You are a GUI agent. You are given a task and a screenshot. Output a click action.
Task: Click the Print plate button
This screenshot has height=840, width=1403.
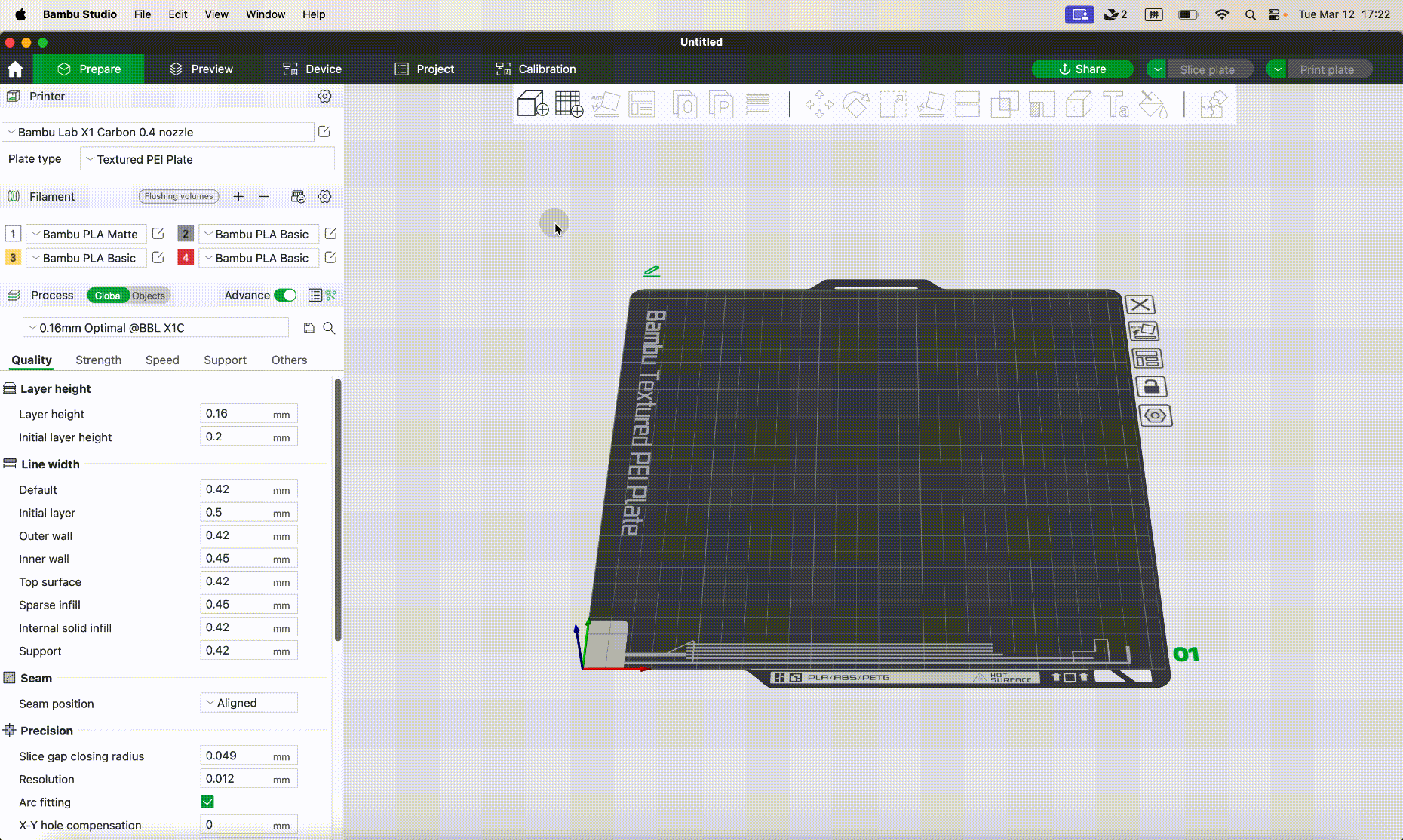click(x=1329, y=69)
